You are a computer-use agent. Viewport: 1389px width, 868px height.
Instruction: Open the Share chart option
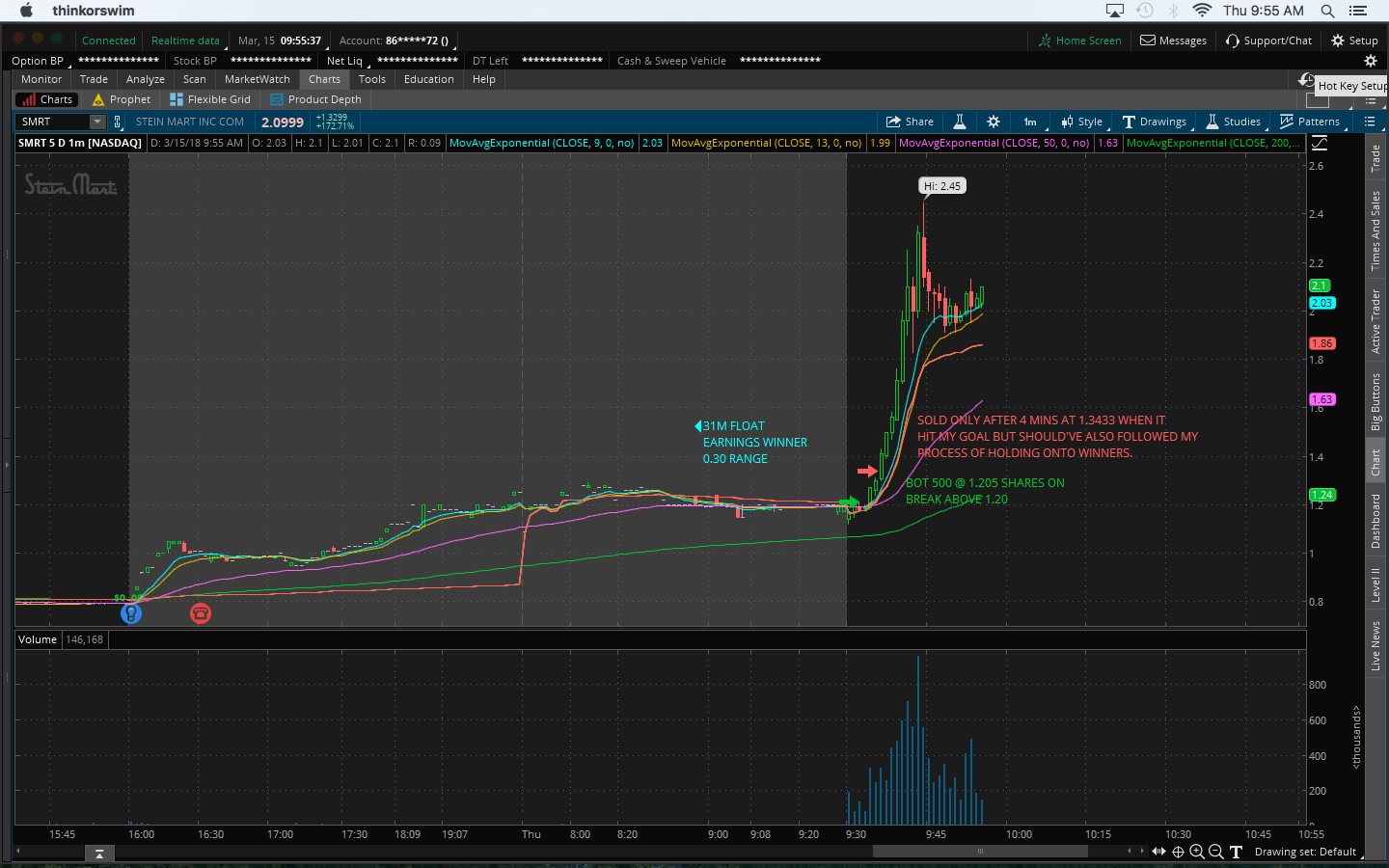coord(910,122)
